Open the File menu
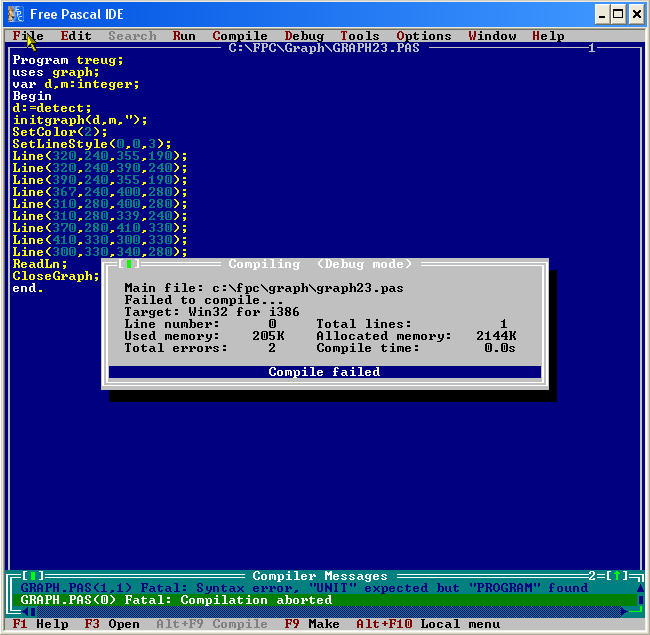 [28, 36]
